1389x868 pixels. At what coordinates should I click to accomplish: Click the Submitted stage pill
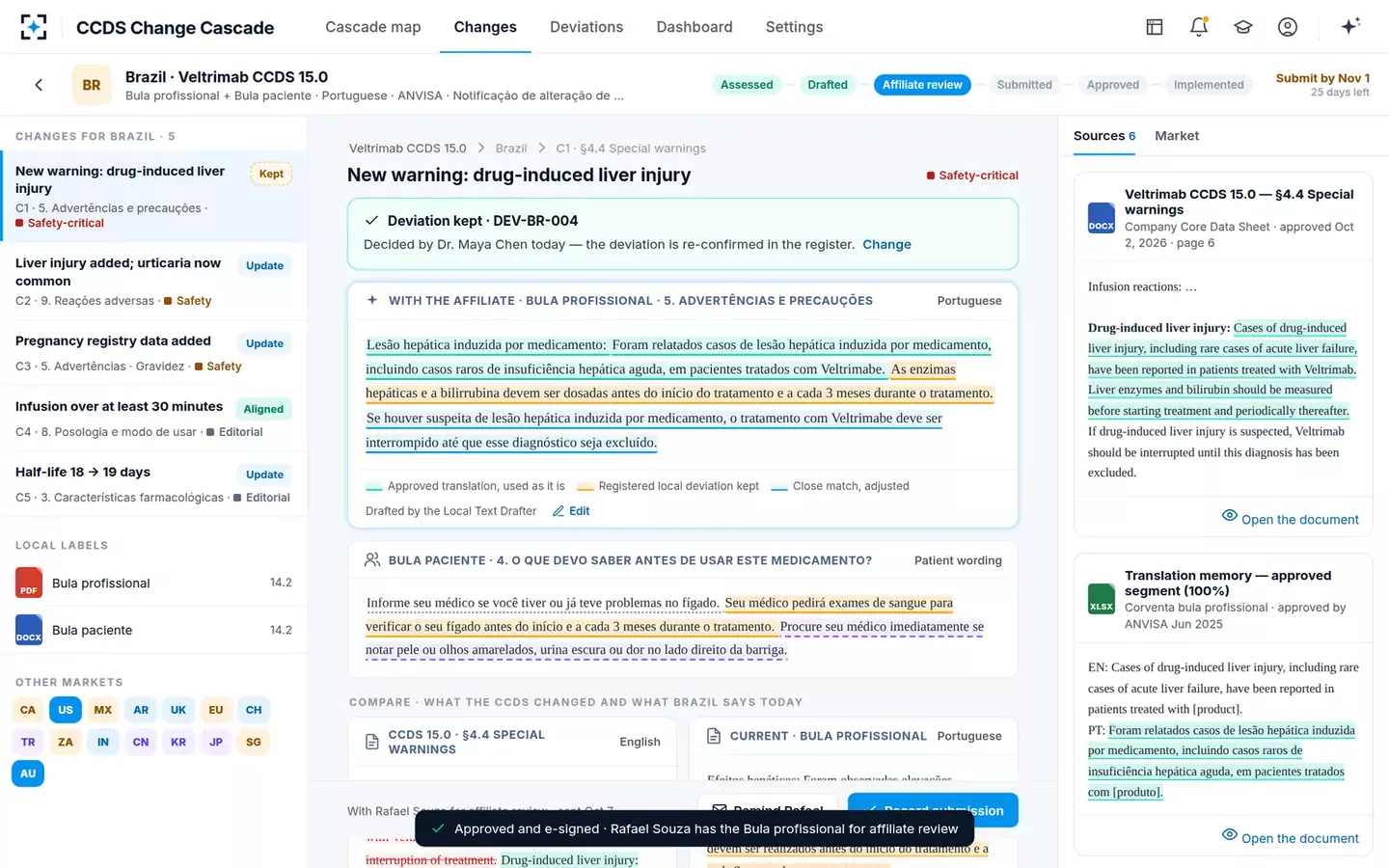click(x=1024, y=85)
